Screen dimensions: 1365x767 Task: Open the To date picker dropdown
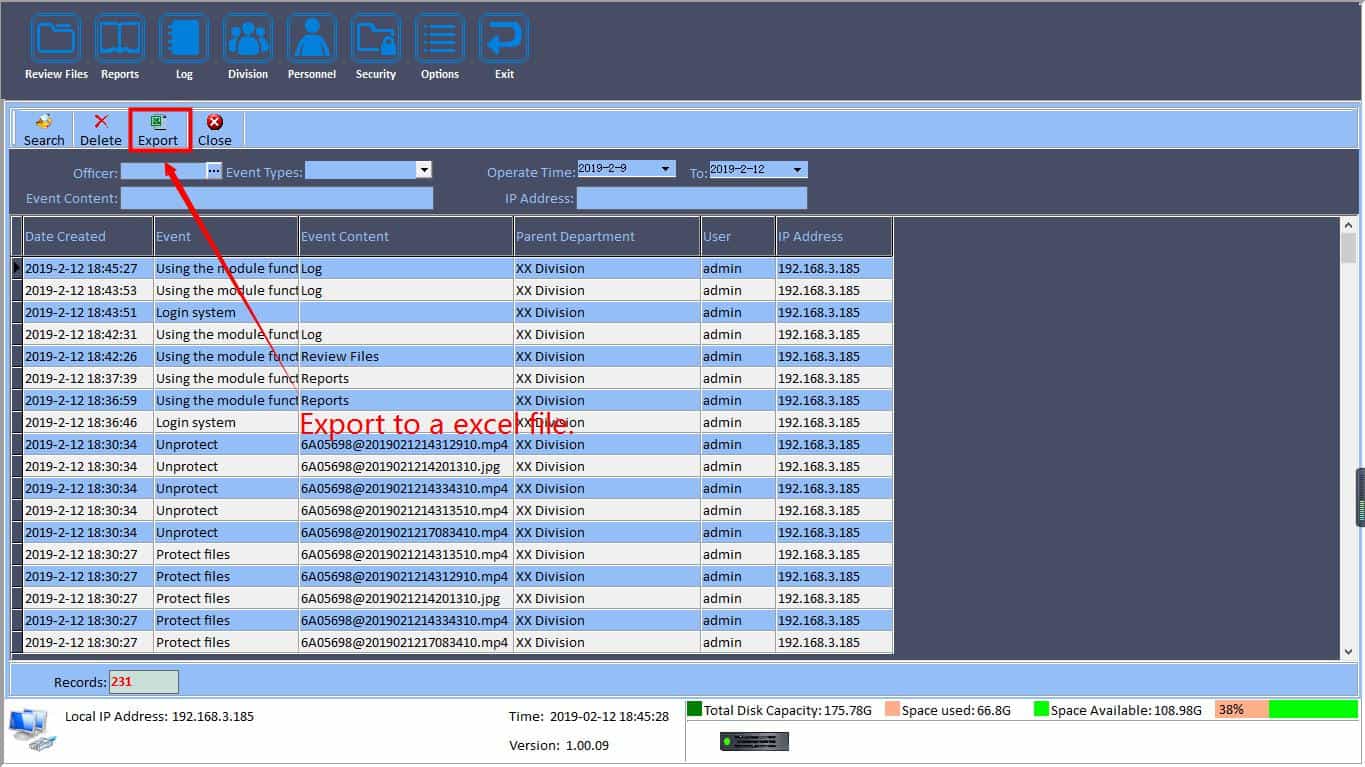797,170
